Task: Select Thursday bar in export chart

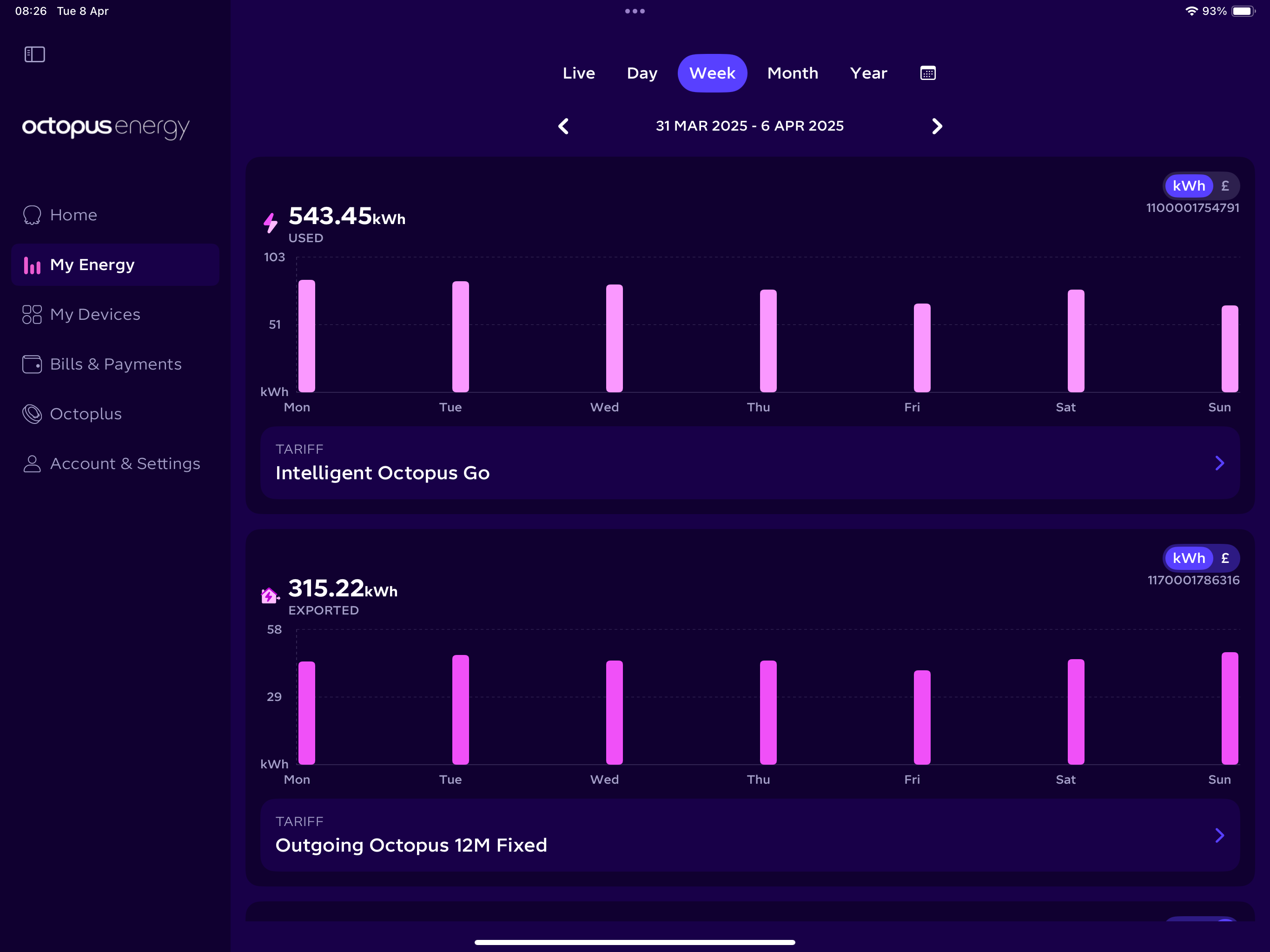Action: [x=768, y=712]
